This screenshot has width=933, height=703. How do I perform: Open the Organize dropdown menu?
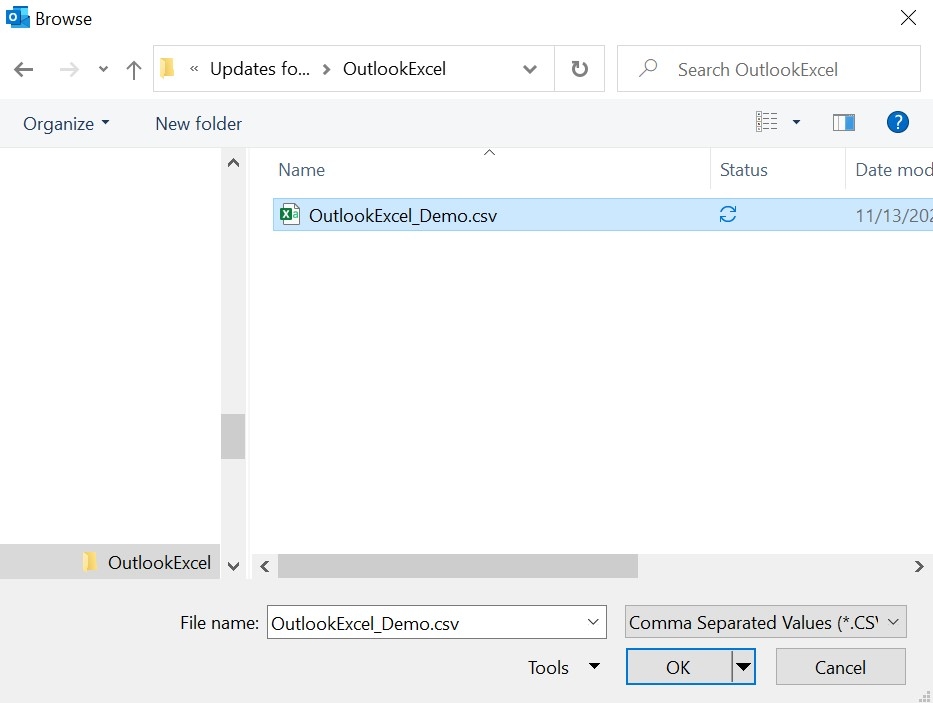pyautogui.click(x=65, y=123)
